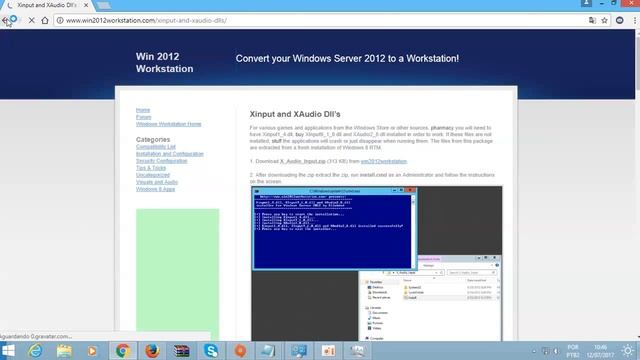Open the Home link in the sidebar
Viewport: 640px width, 360px height.
(x=143, y=110)
